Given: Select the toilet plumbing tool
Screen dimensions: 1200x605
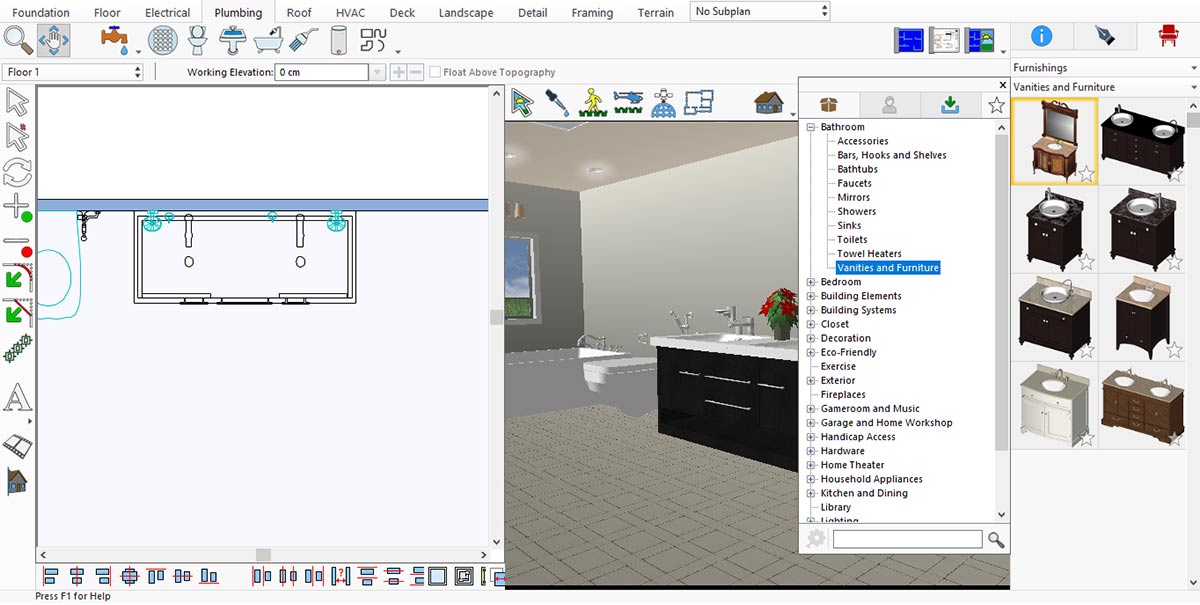Looking at the screenshot, I should (198, 40).
